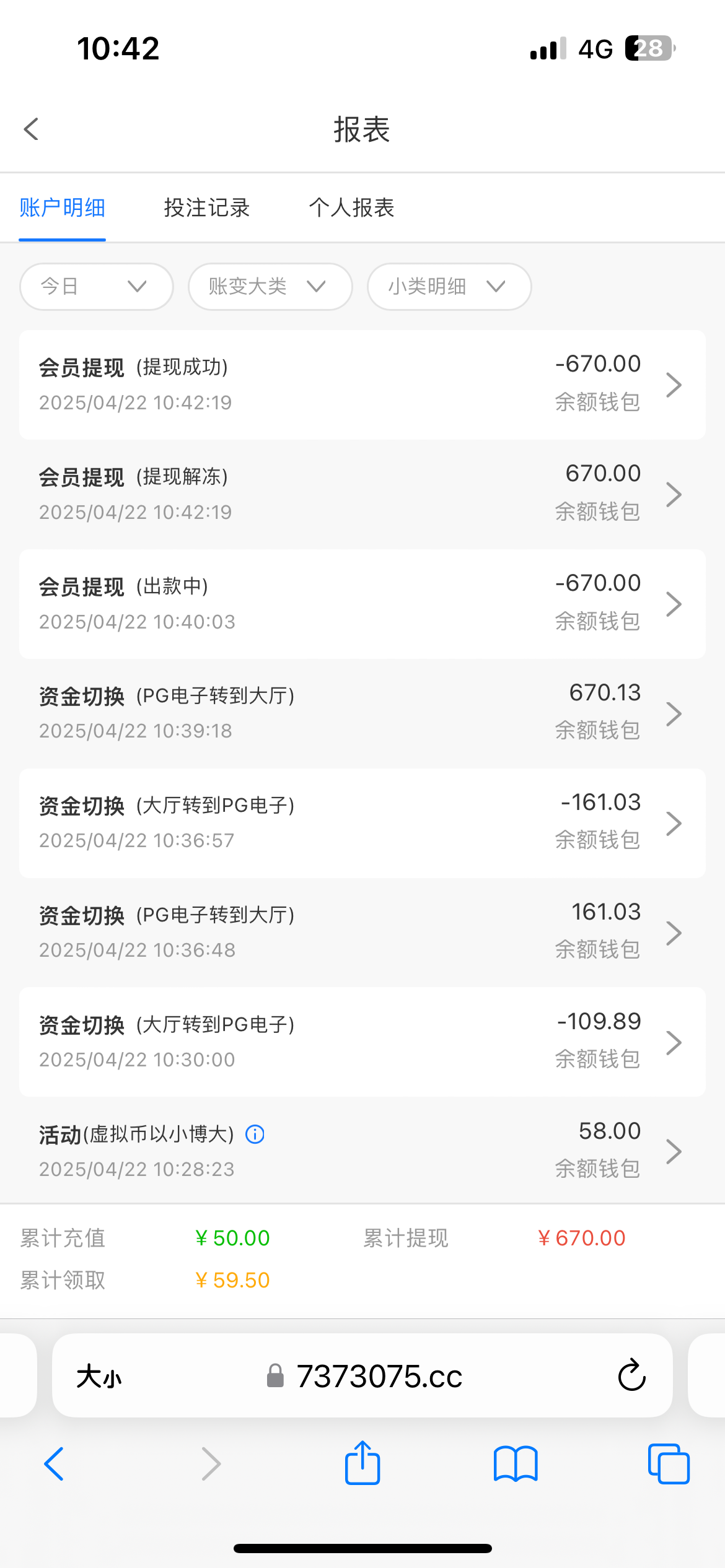Go back with the Safari back arrow
This screenshot has height=1568, width=725.
pyautogui.click(x=55, y=1464)
